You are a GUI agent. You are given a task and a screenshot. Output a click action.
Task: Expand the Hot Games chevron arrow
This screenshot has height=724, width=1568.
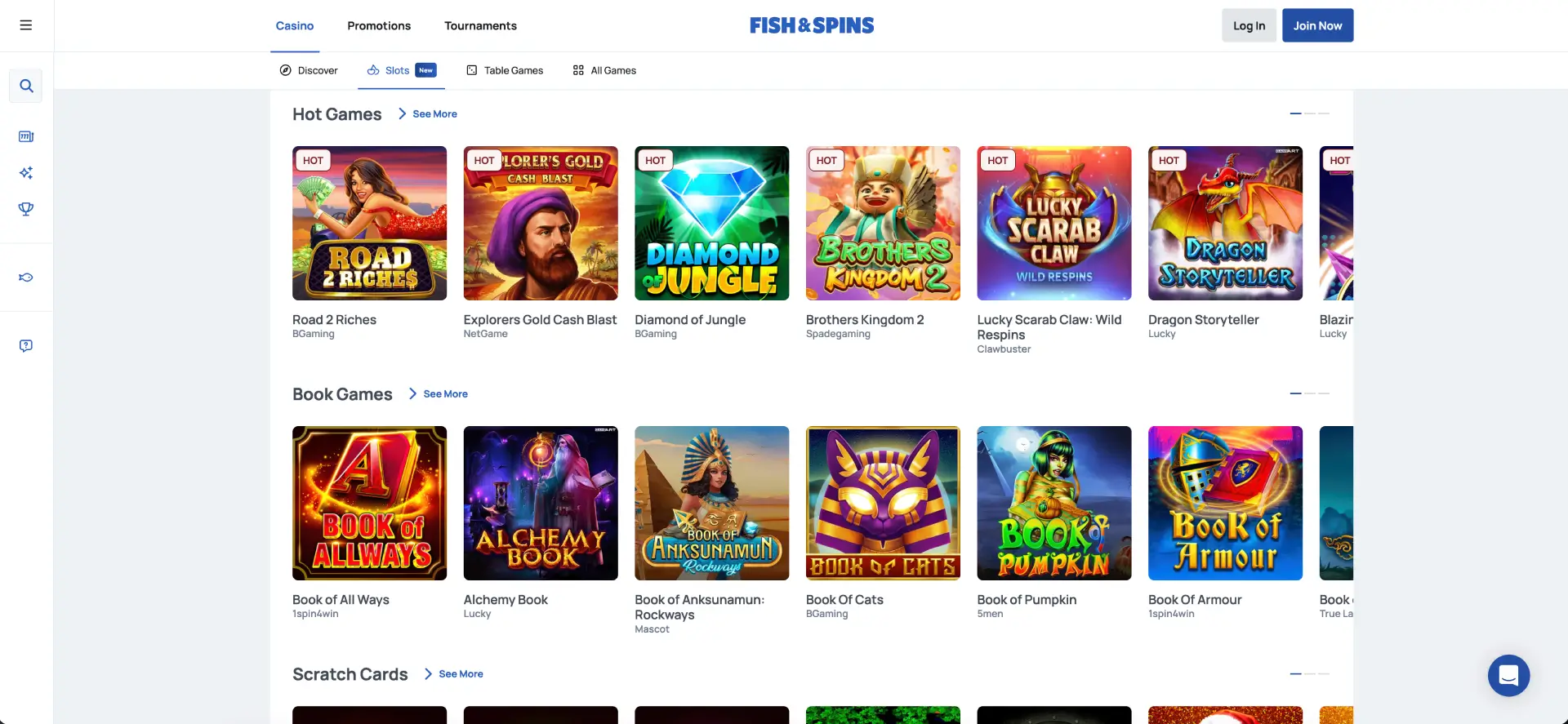[402, 114]
